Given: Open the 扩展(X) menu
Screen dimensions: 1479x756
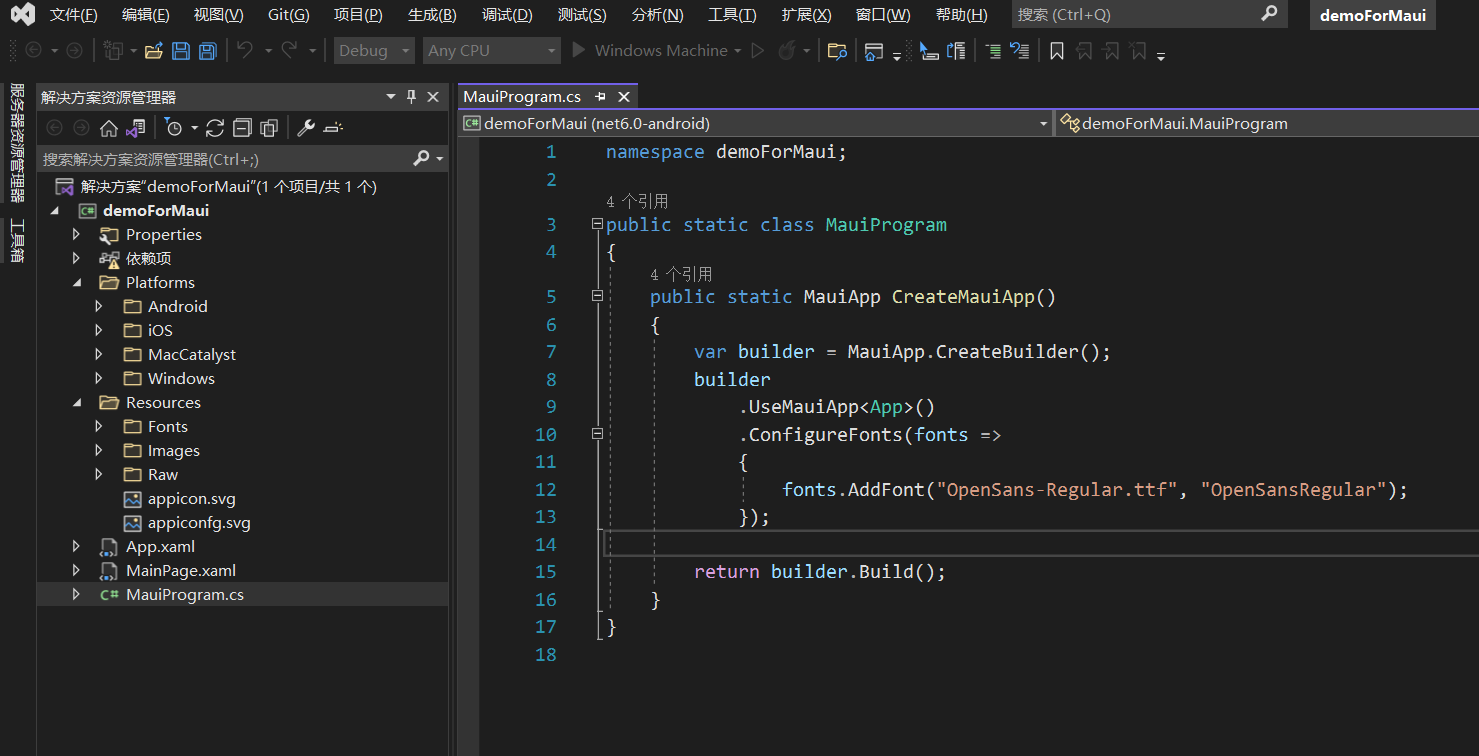Looking at the screenshot, I should (806, 15).
